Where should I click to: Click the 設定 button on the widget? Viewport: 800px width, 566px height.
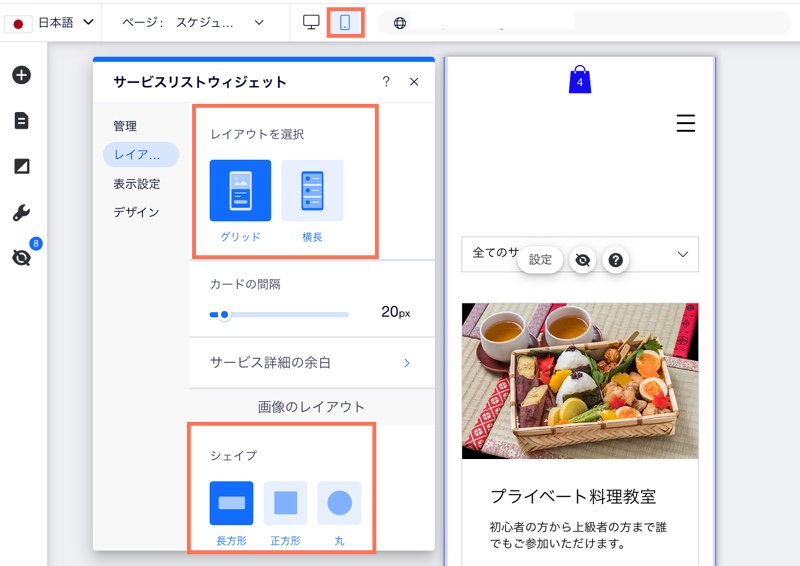(540, 259)
